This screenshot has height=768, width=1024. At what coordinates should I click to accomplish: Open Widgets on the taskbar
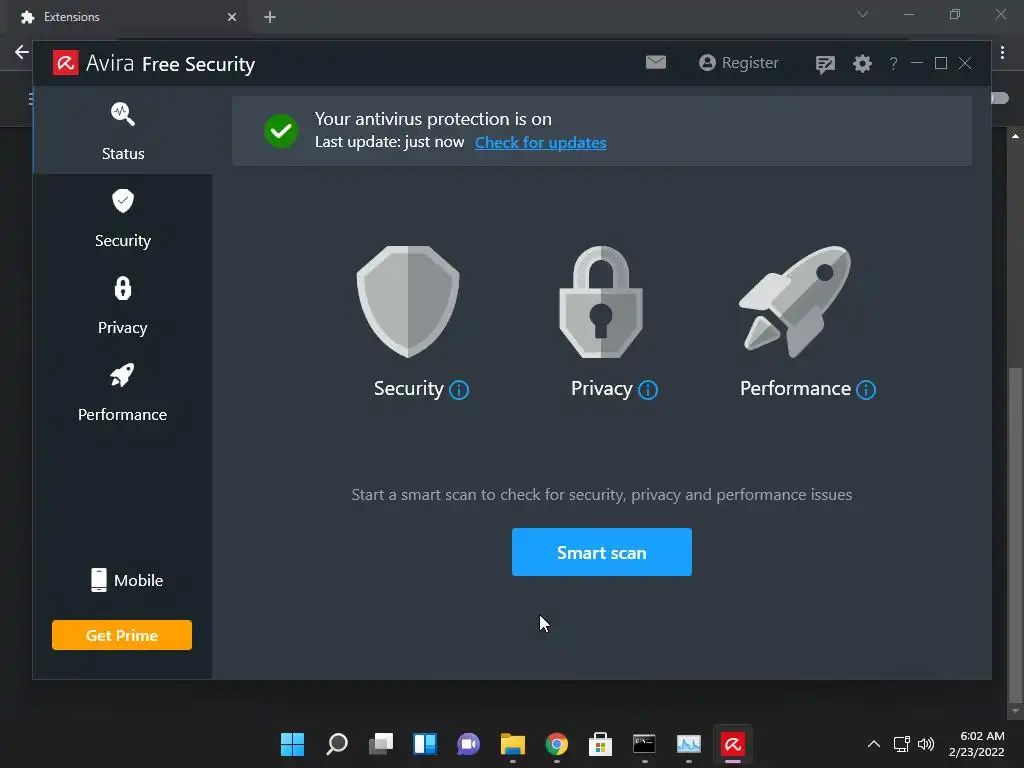click(424, 744)
